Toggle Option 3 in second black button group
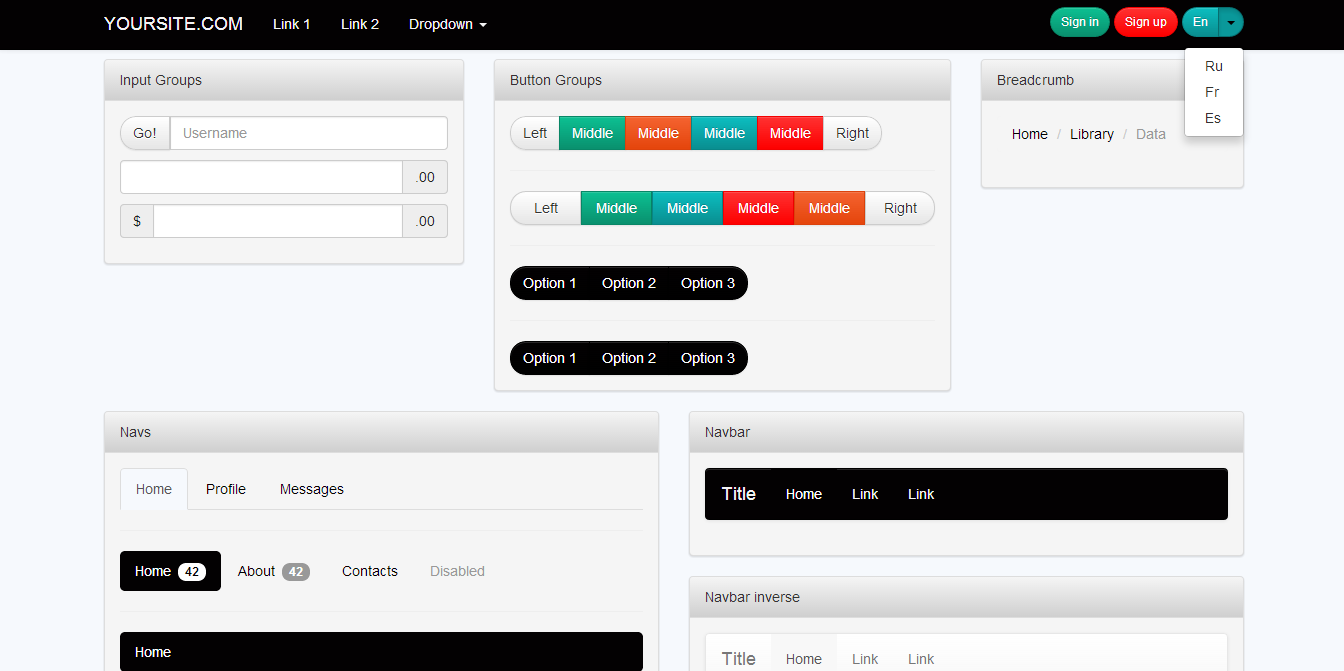The image size is (1344, 671). (708, 358)
